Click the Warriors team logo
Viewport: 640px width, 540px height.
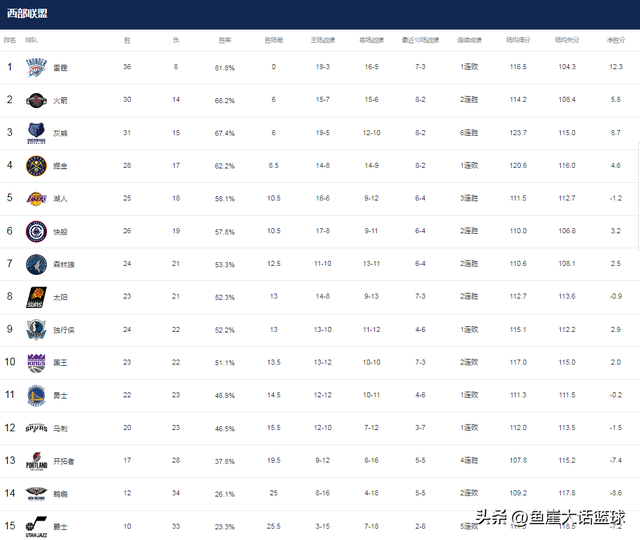(36, 396)
